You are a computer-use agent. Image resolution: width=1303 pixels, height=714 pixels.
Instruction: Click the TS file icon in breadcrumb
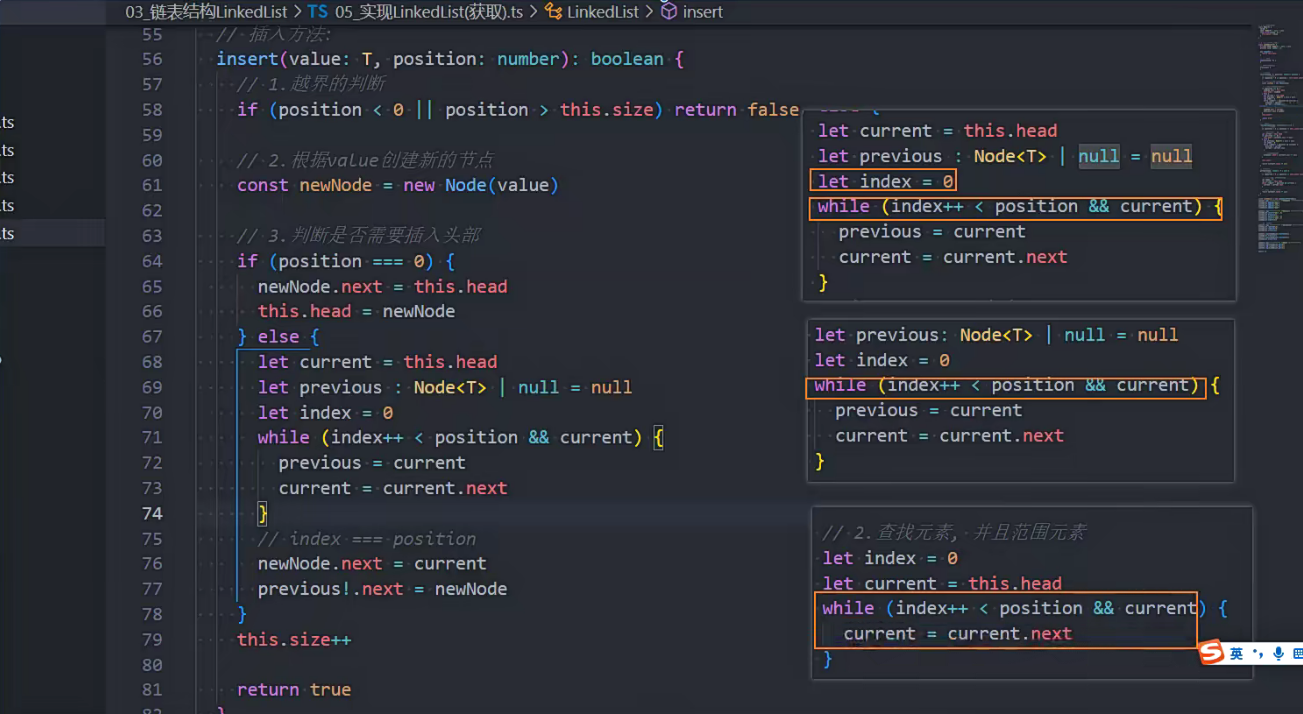(317, 12)
